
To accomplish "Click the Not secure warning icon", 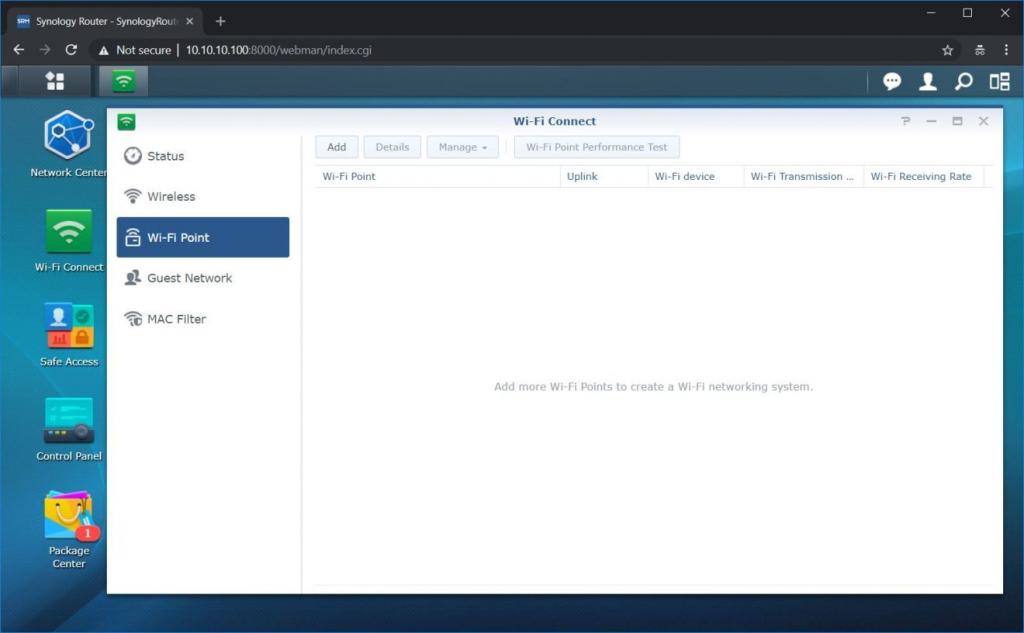I will click(103, 50).
